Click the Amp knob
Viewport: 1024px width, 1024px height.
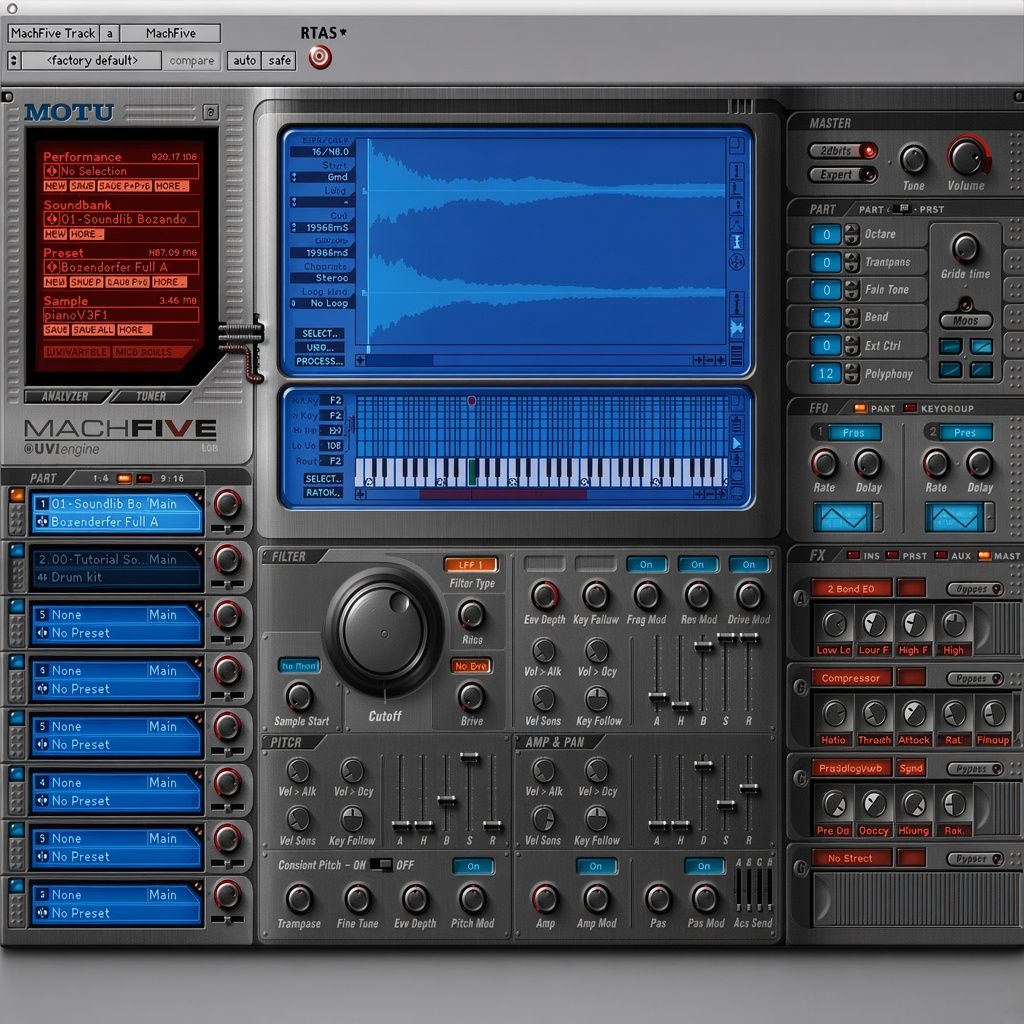545,899
